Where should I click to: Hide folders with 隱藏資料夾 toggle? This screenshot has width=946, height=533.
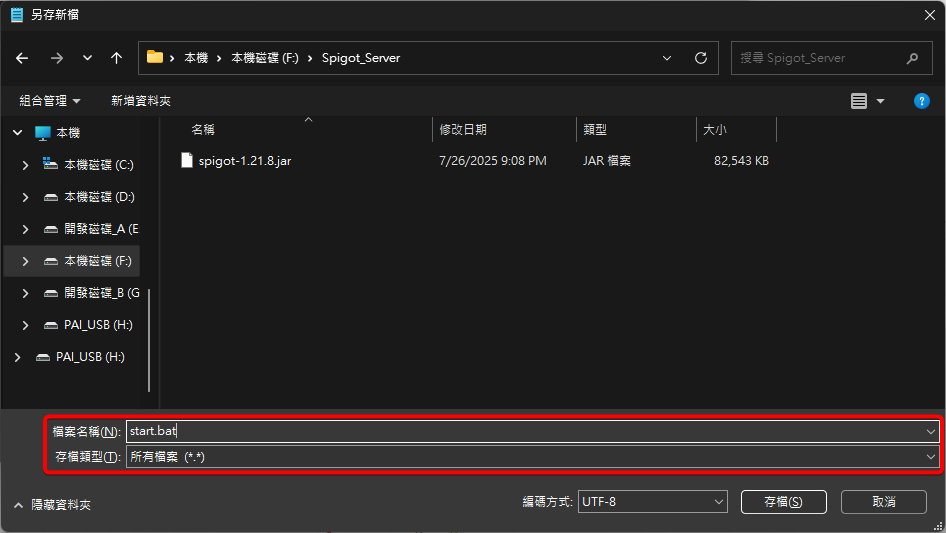tap(54, 505)
